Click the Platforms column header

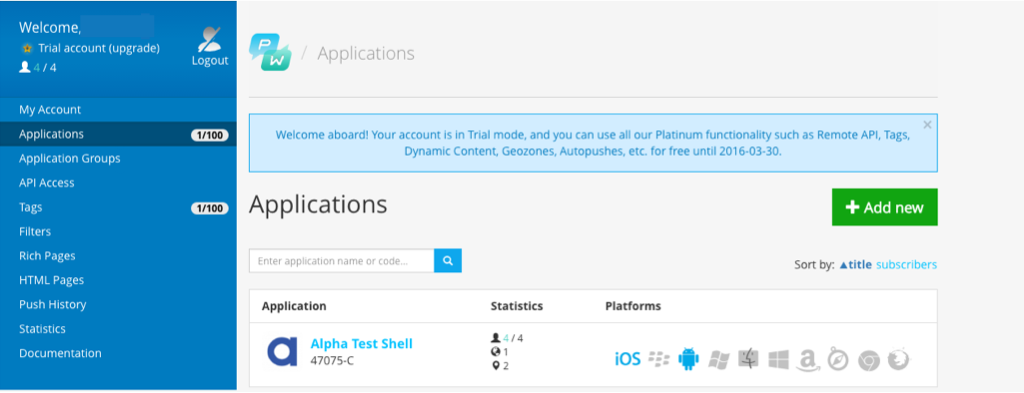[633, 306]
